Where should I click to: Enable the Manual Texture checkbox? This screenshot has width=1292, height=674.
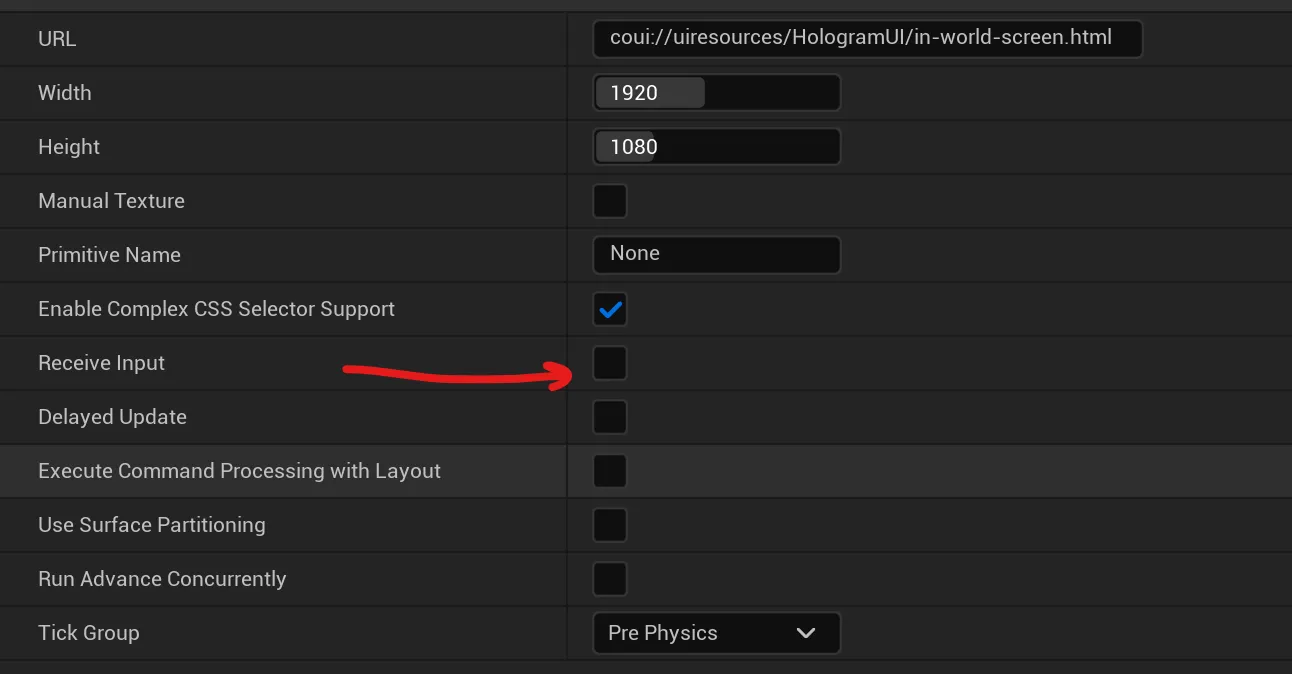click(610, 201)
